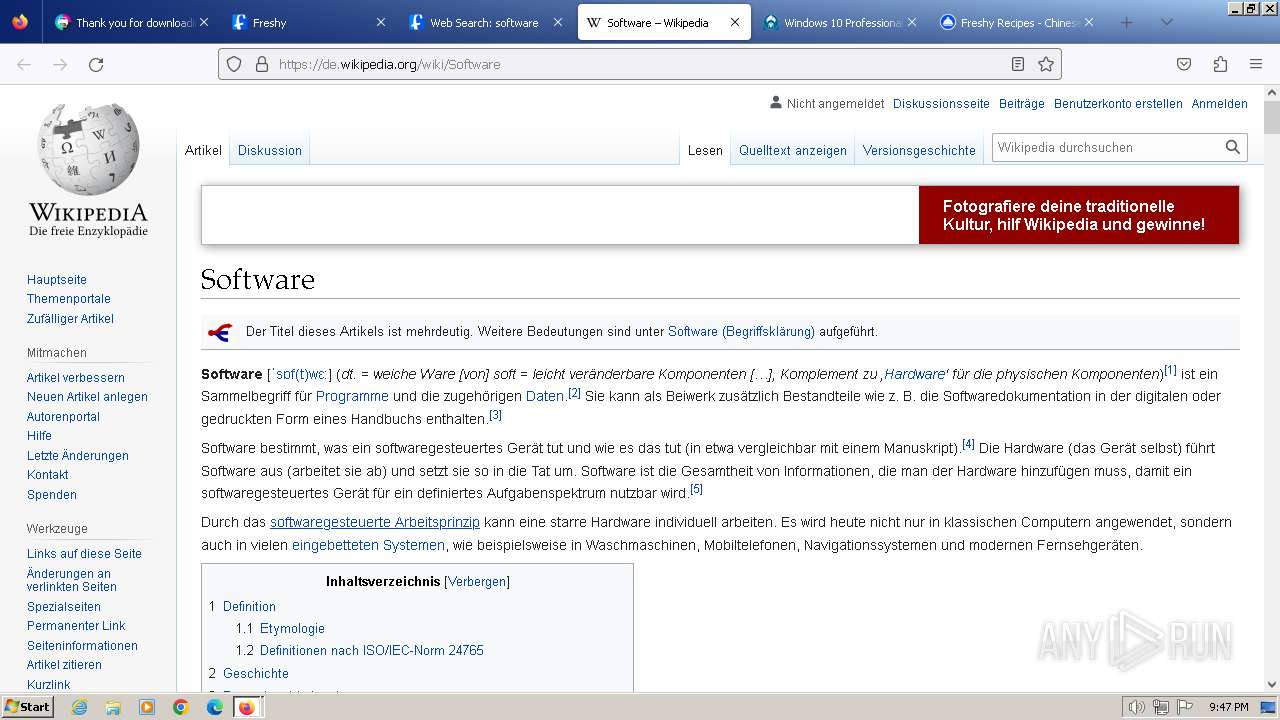Expand the list all tabs chevron
The image size is (1280, 720).
(x=1167, y=22)
